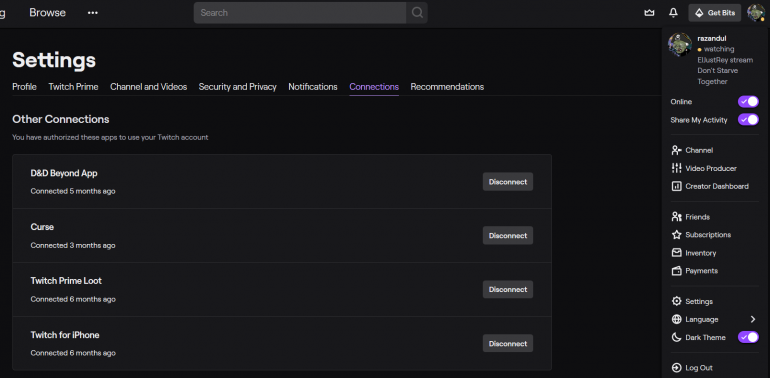This screenshot has height=378, width=770.
Task: Click the razandul username text
Action: [x=712, y=38]
